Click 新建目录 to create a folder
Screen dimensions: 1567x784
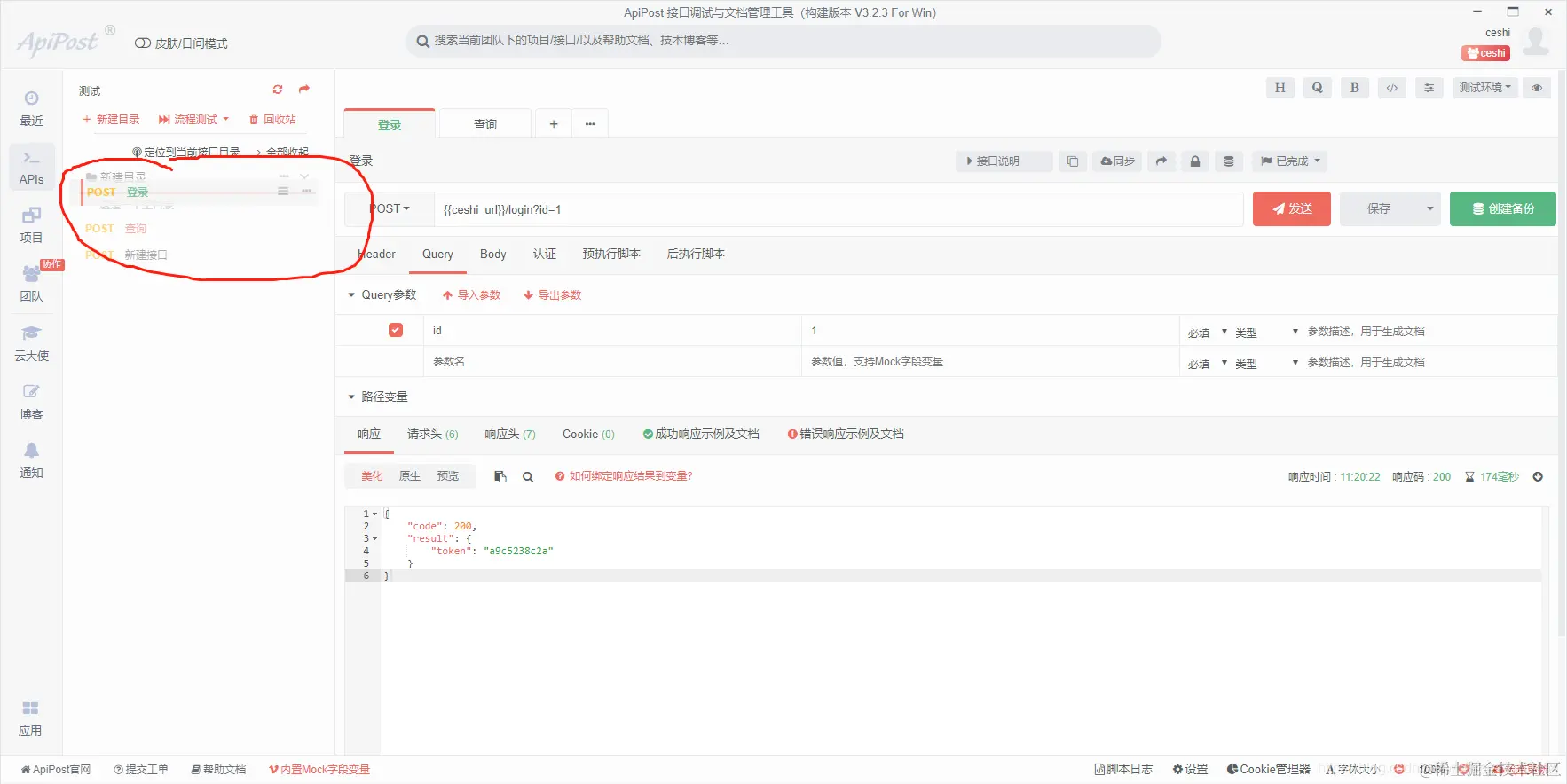111,120
